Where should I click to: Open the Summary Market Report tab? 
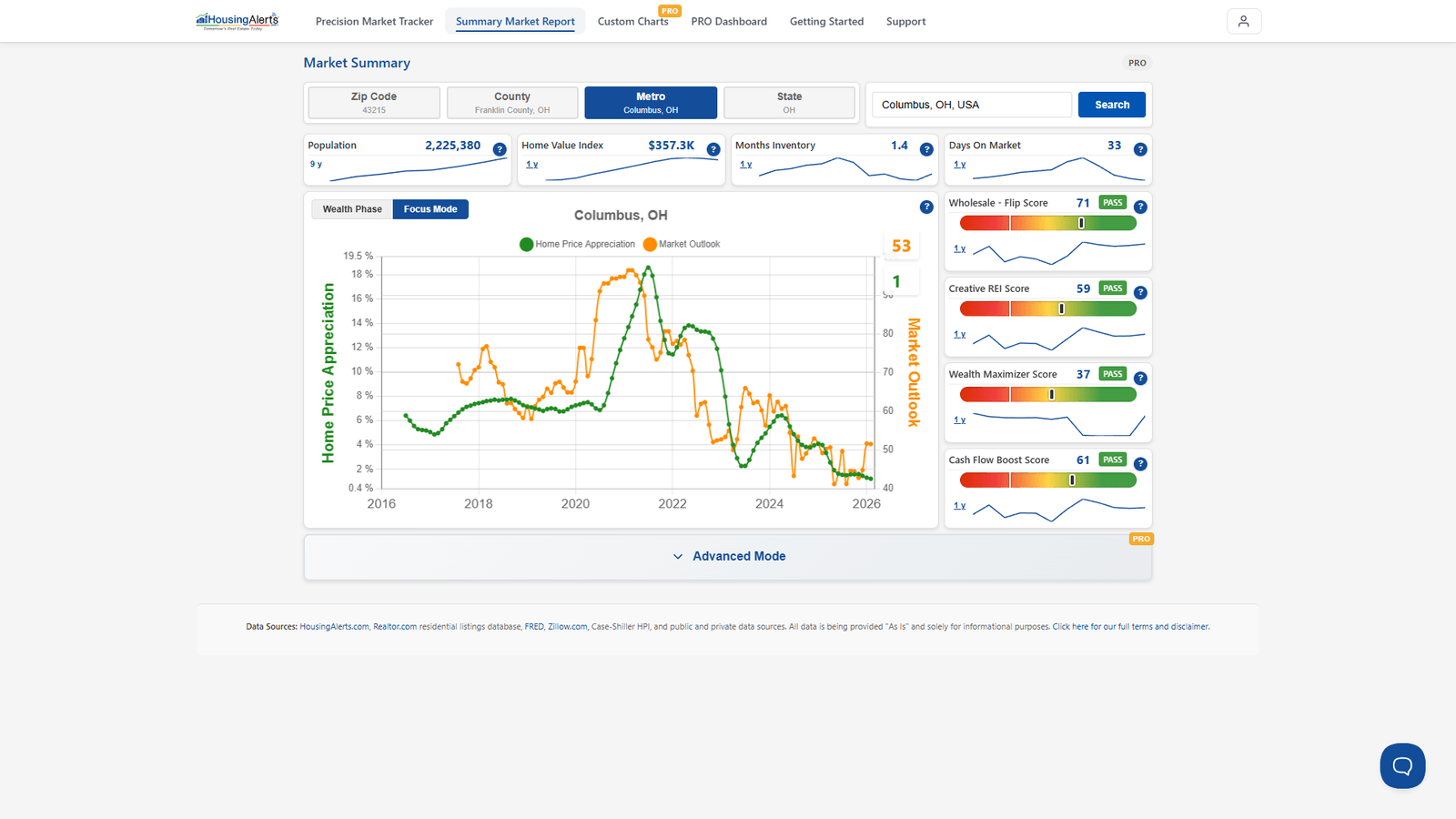[515, 22]
